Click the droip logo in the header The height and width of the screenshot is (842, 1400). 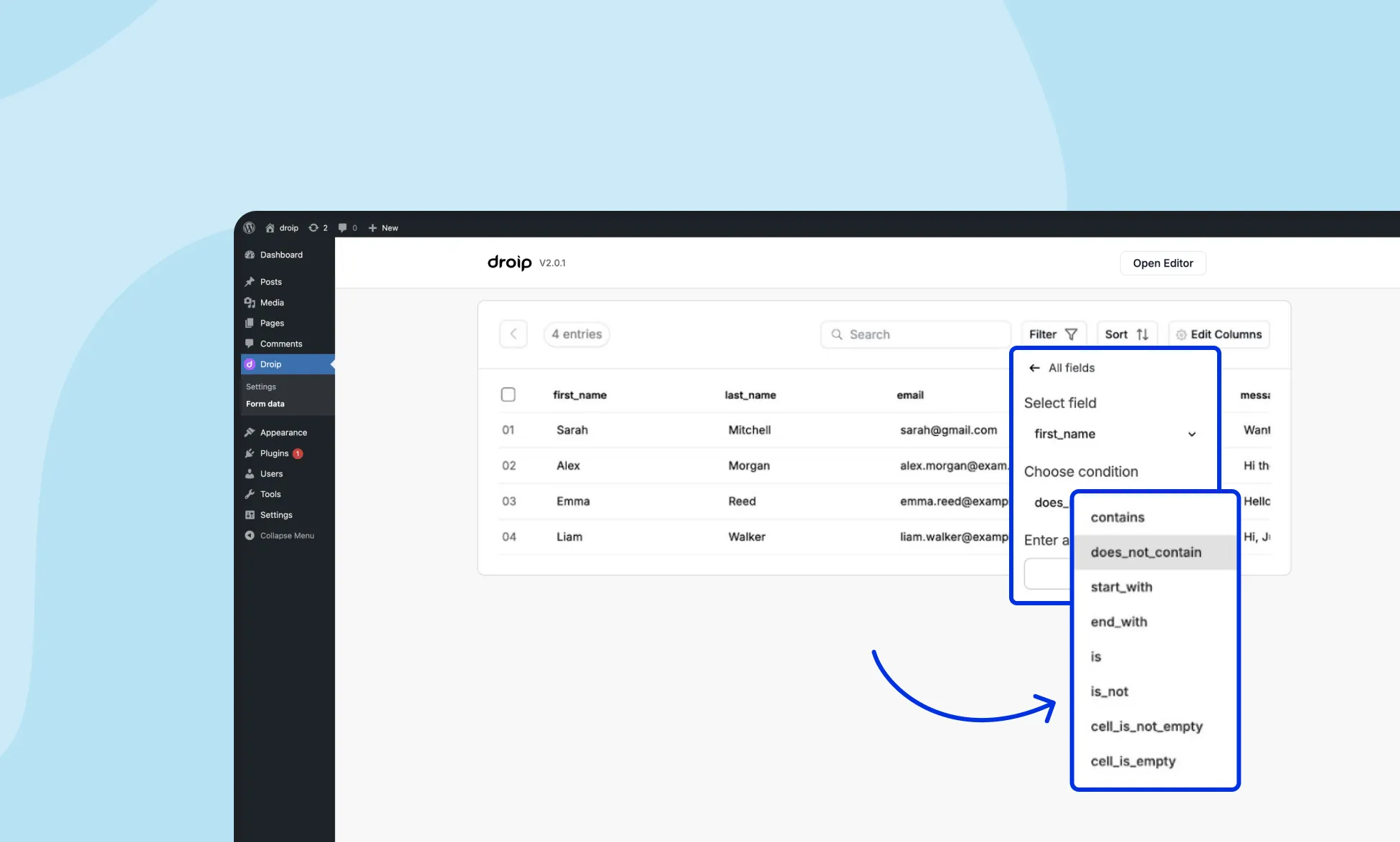[x=510, y=262]
